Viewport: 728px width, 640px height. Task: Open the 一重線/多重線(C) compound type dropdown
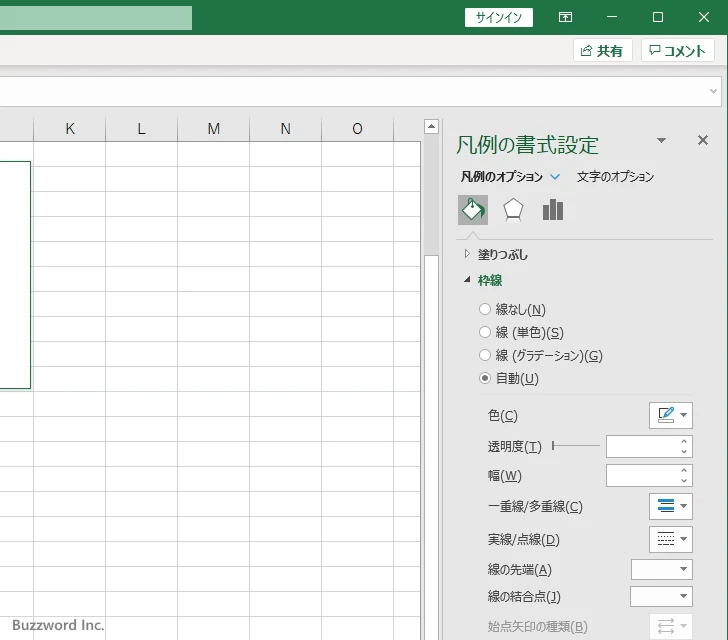coord(670,506)
